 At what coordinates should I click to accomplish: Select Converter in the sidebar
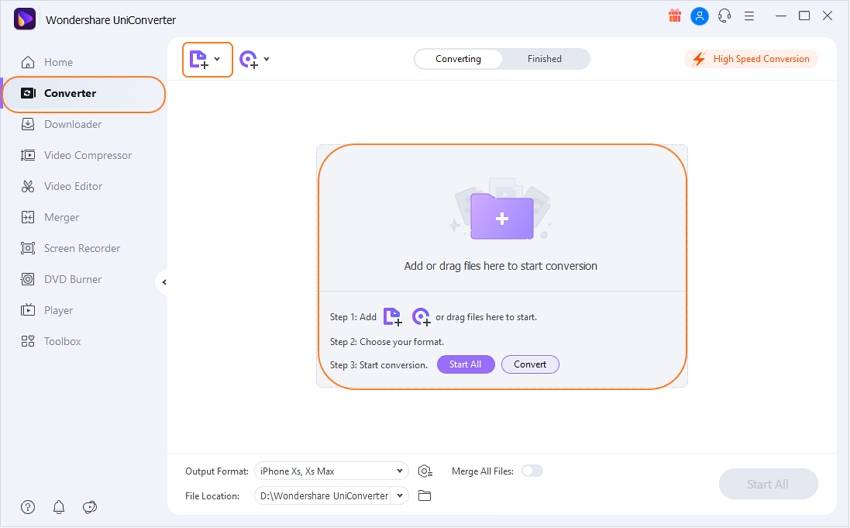(x=84, y=93)
